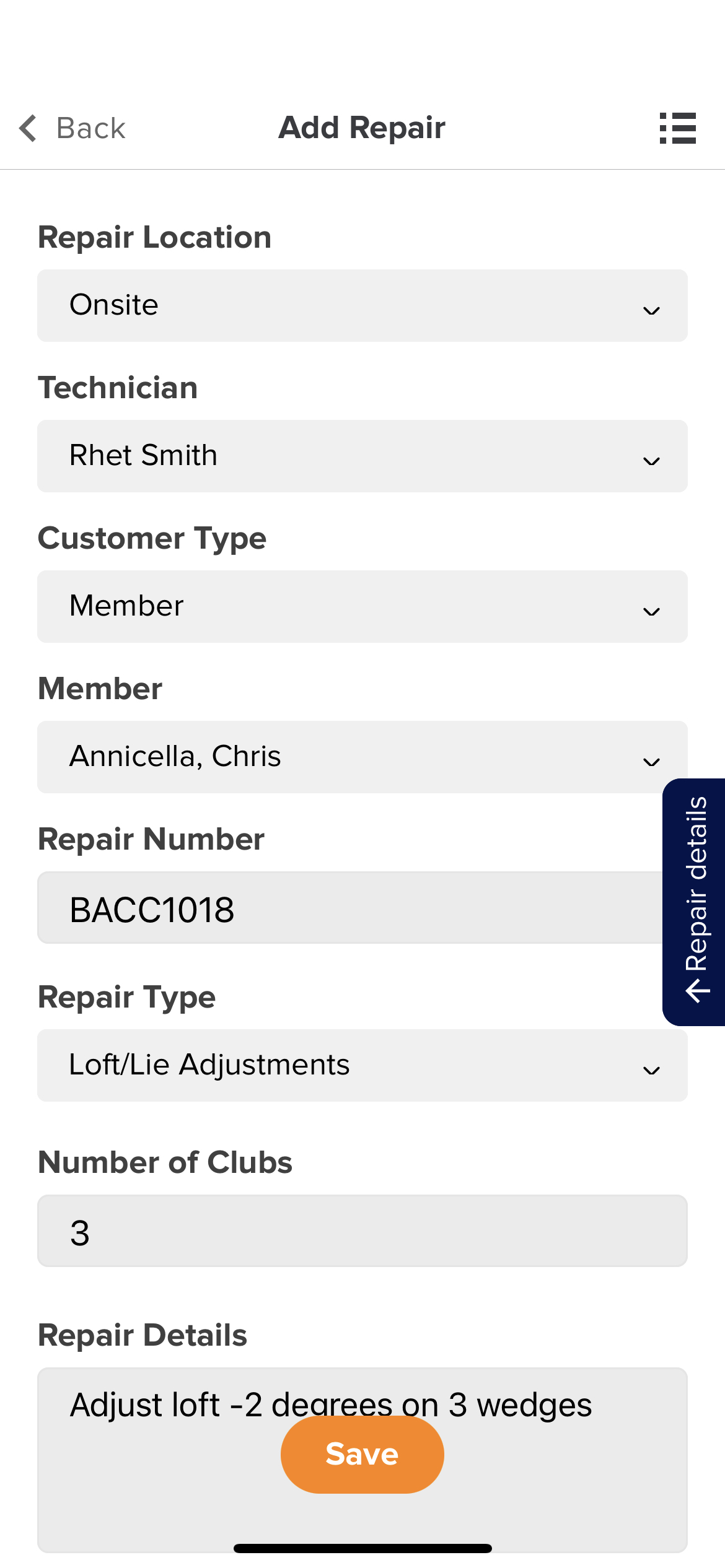Click the chevron beside Loft/Lie Adjustments

651,1071
